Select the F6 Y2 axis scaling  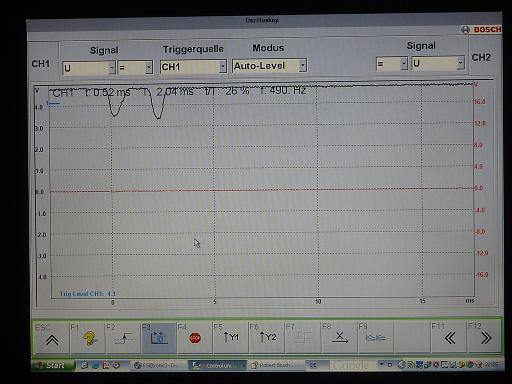pyautogui.click(x=267, y=337)
